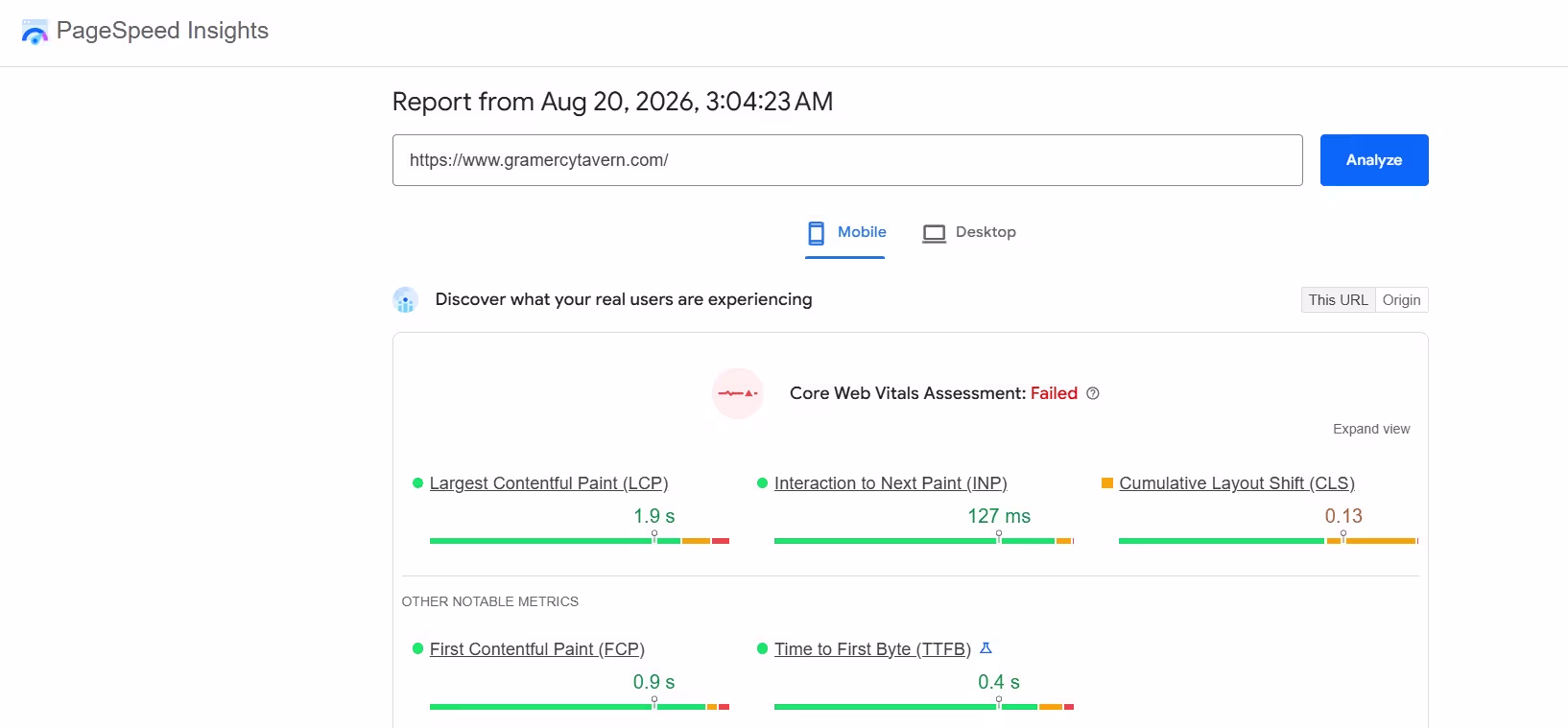
Task: Click the green FCP status dot
Action: pos(417,649)
